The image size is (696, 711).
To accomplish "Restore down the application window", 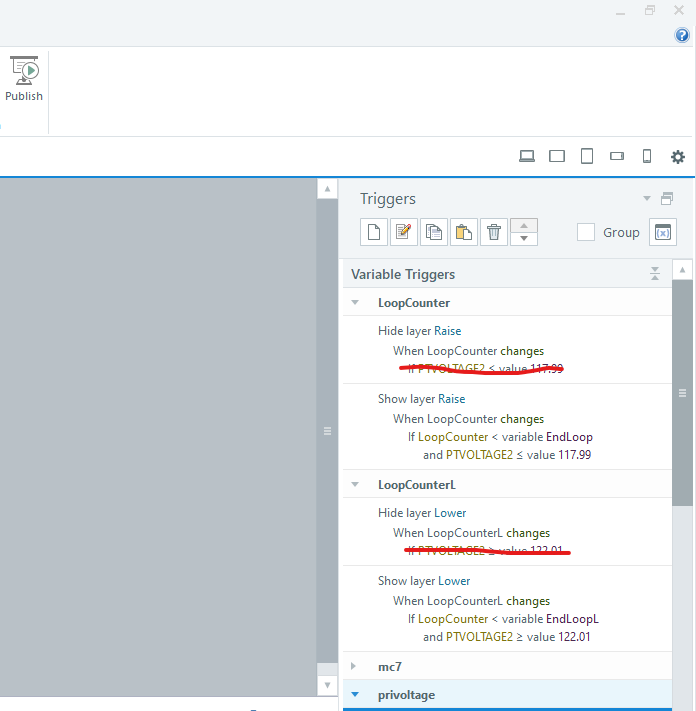I will pyautogui.click(x=650, y=10).
